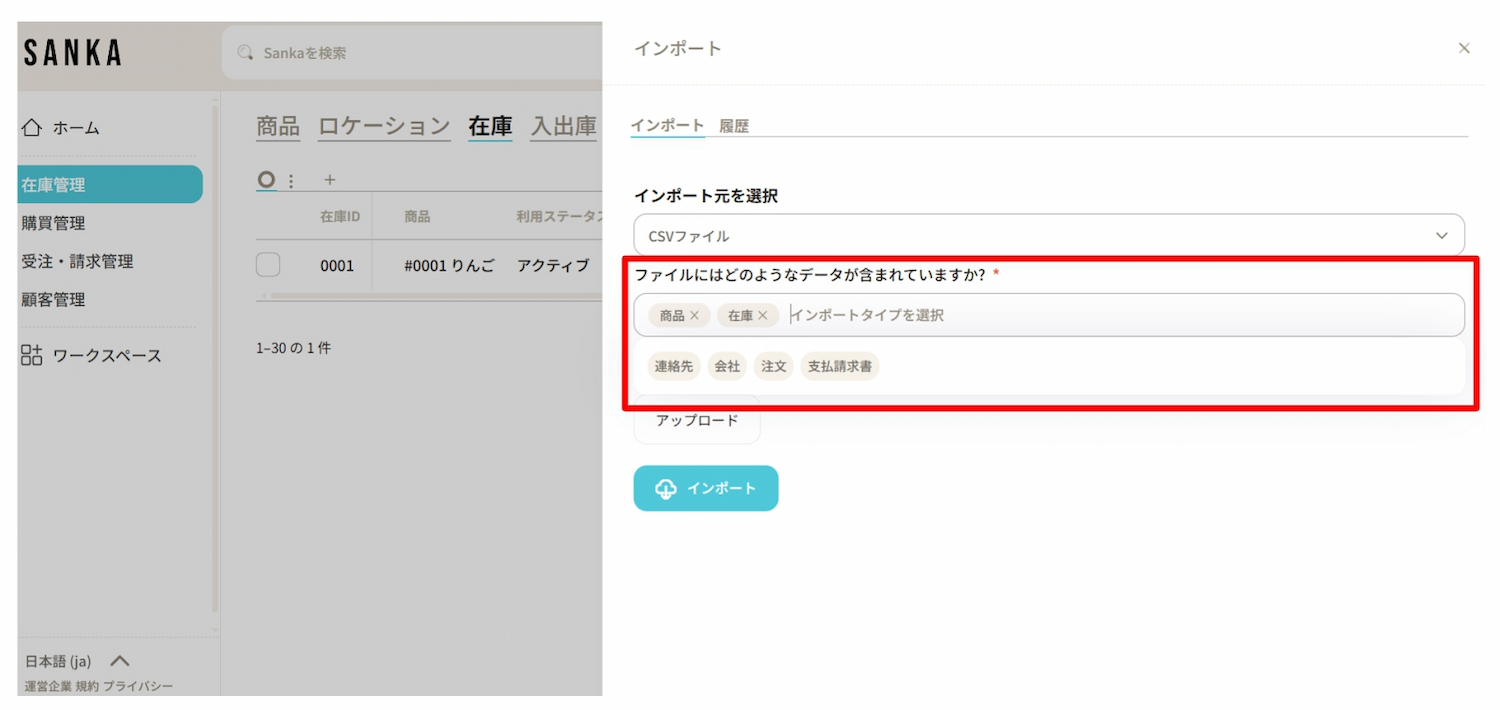Image resolution: width=1500 pixels, height=710 pixels.
Task: Choose the 会社 import type option
Action: [x=727, y=367]
